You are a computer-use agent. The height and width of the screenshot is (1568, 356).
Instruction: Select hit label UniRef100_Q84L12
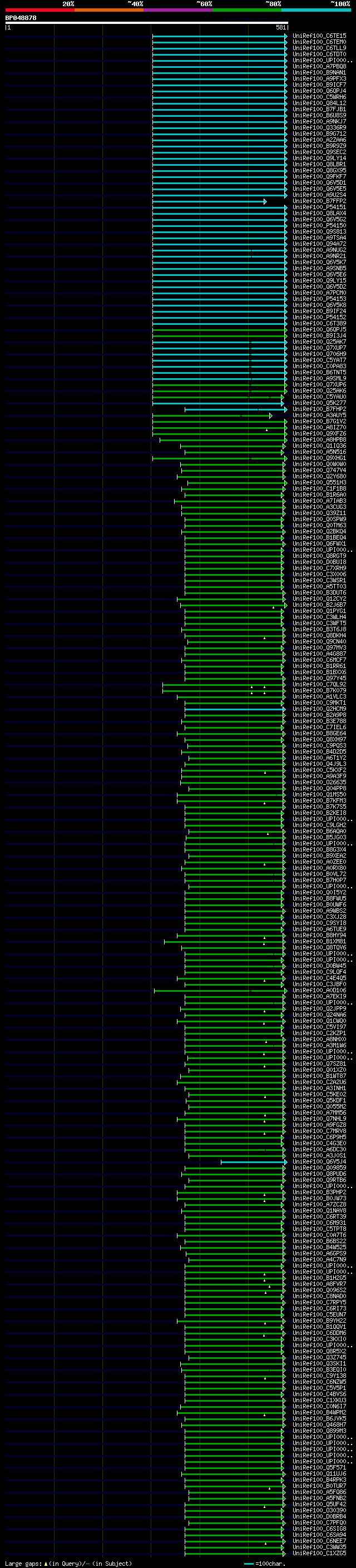click(319, 103)
